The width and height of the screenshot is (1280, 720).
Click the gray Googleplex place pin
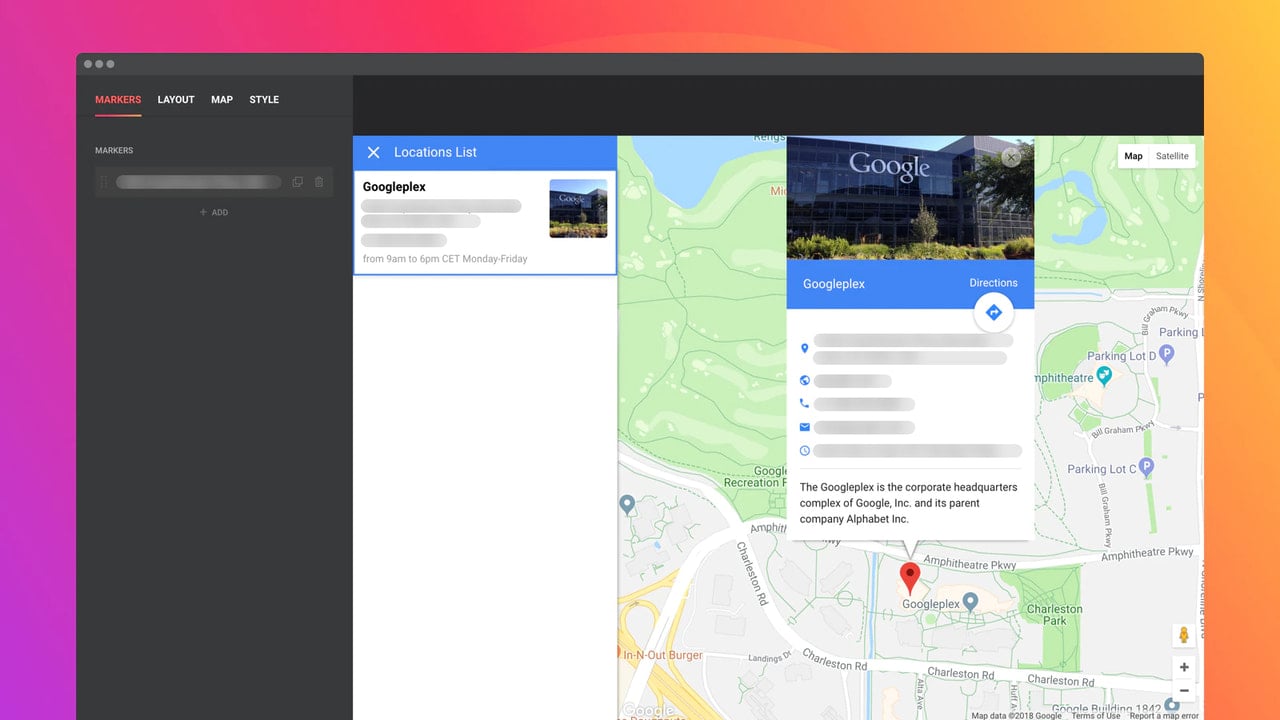[969, 601]
